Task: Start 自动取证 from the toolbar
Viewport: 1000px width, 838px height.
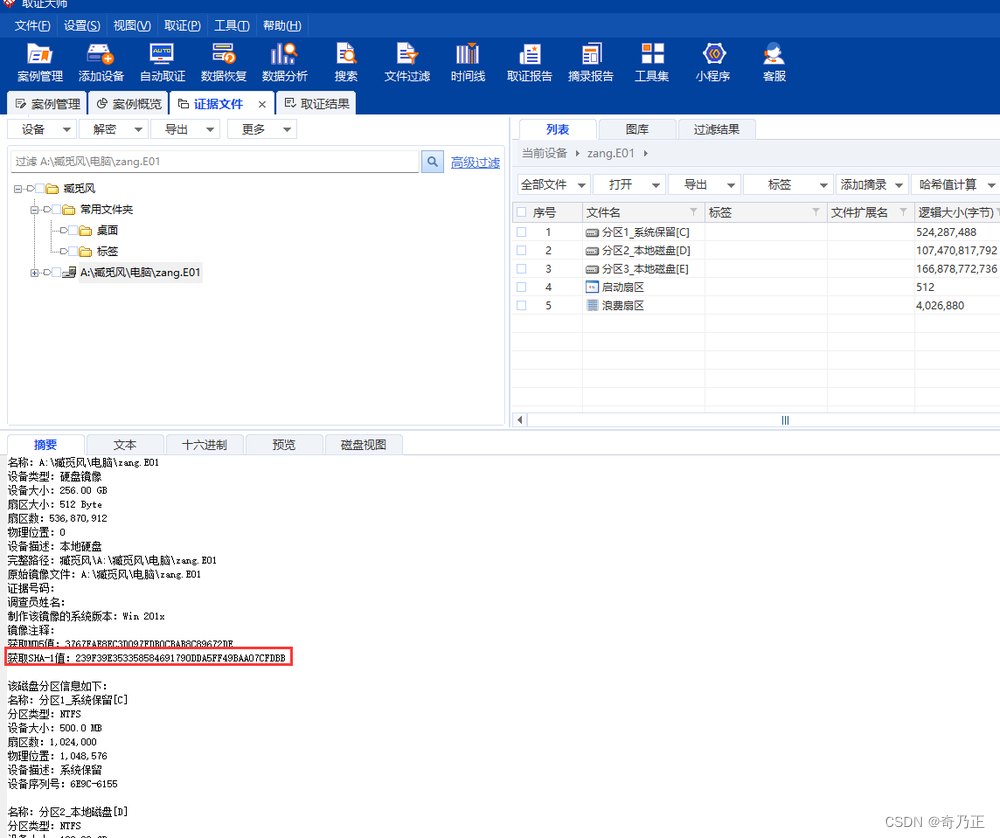Action: pyautogui.click(x=162, y=62)
